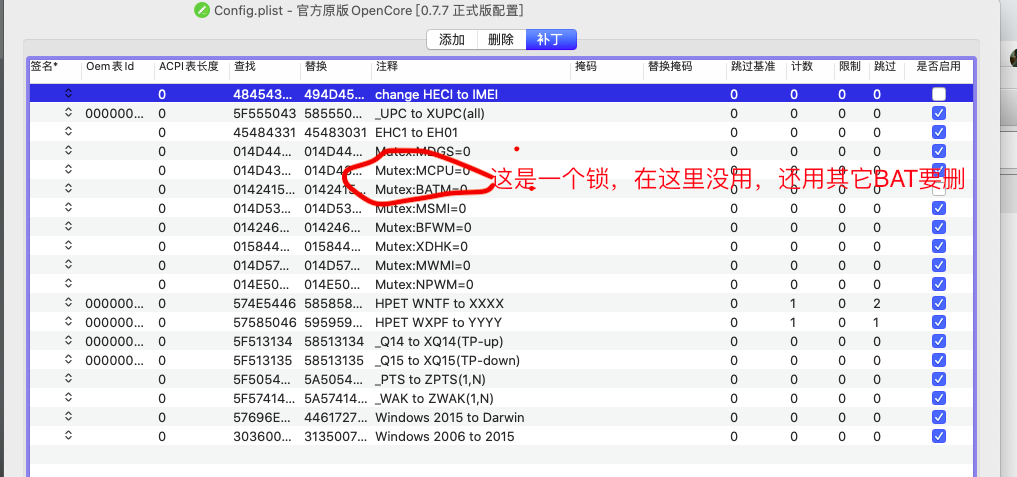The height and width of the screenshot is (477, 1017).
Task: Switch to the 添加 segment
Action: pos(452,40)
